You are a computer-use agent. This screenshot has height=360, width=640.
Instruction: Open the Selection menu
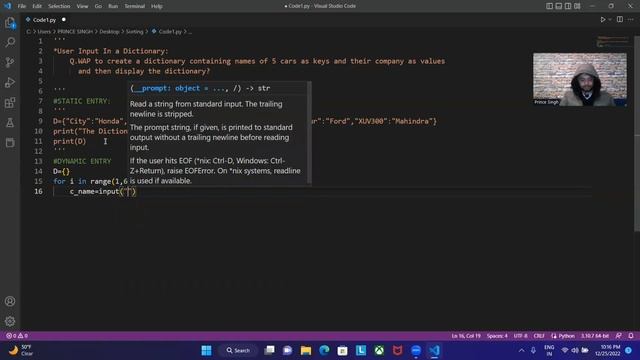click(59, 6)
